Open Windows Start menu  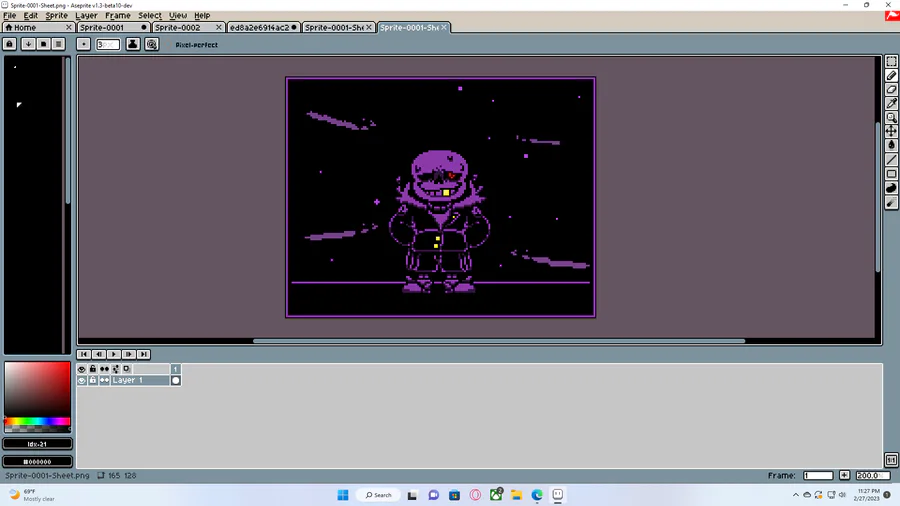343,495
